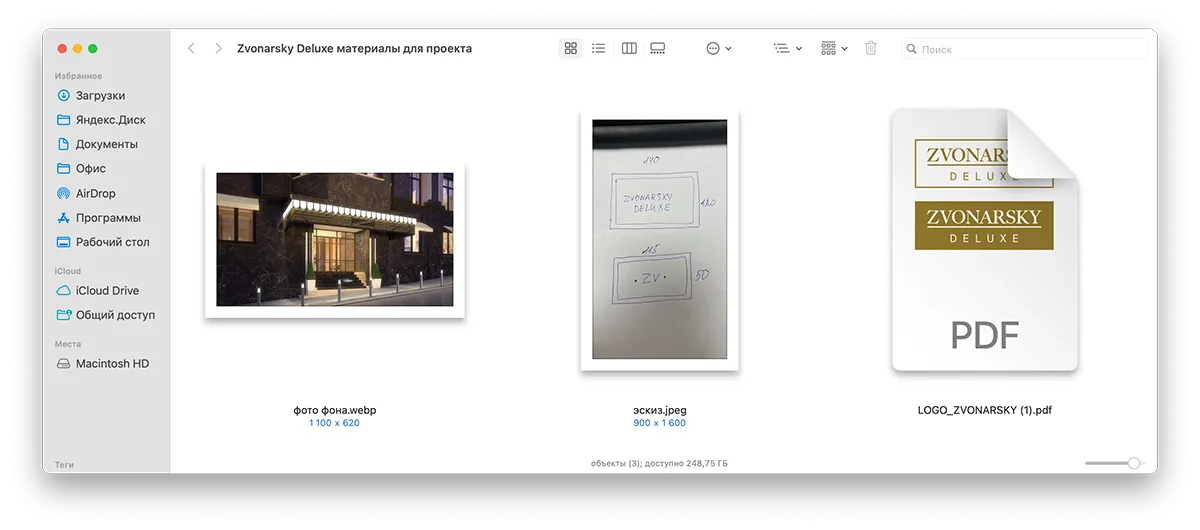
Task: Click the AirDrop radar icon
Action: coord(64,193)
